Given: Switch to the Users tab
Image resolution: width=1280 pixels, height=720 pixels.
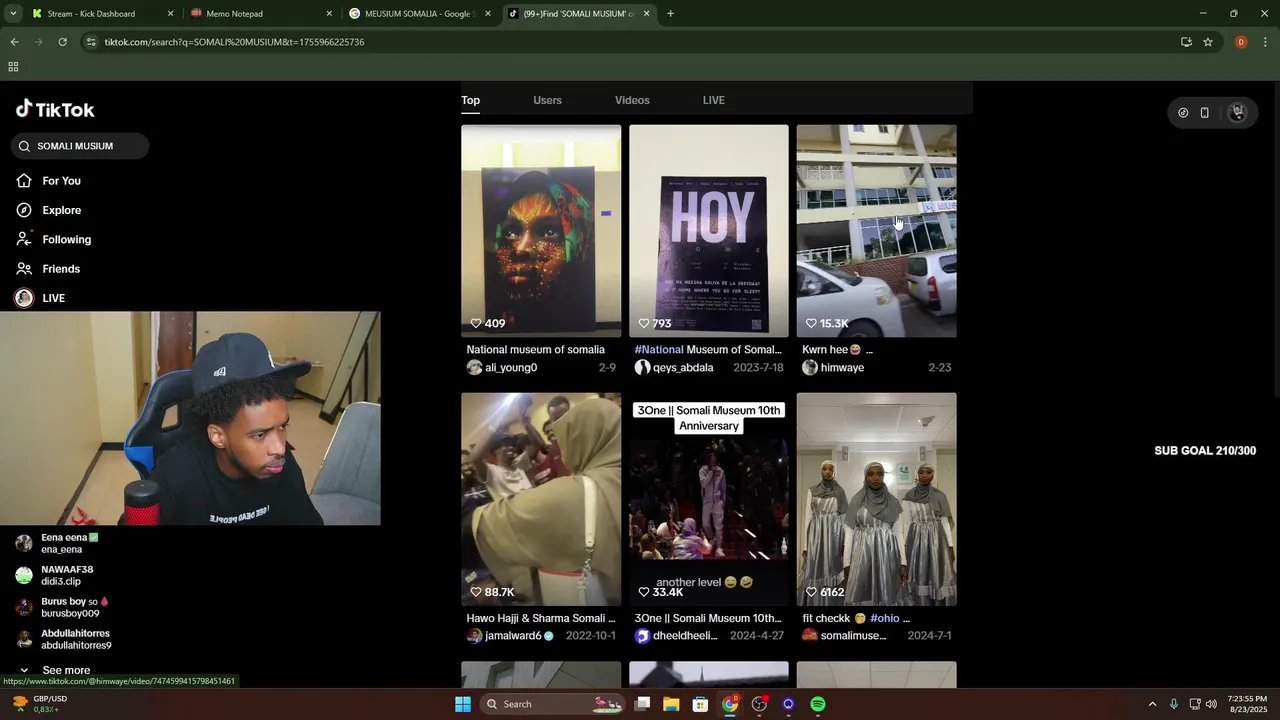Looking at the screenshot, I should pos(547,100).
